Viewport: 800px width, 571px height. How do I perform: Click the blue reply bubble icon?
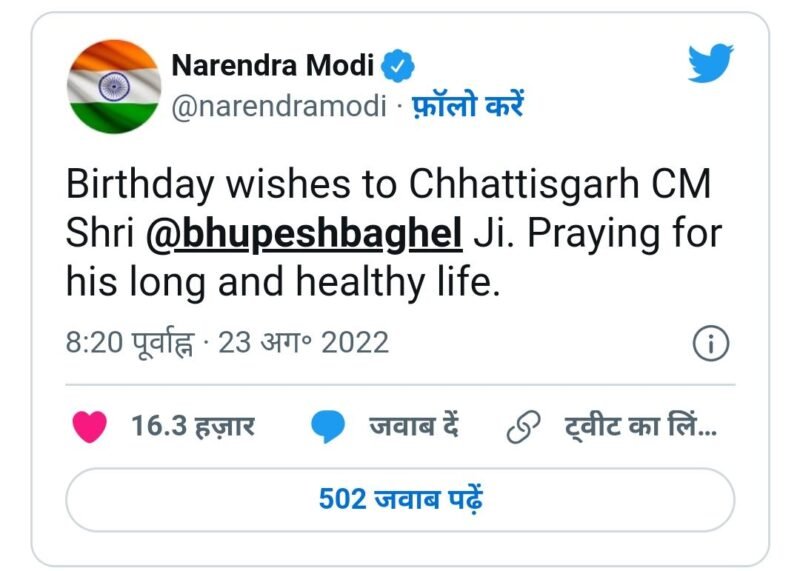tap(328, 428)
